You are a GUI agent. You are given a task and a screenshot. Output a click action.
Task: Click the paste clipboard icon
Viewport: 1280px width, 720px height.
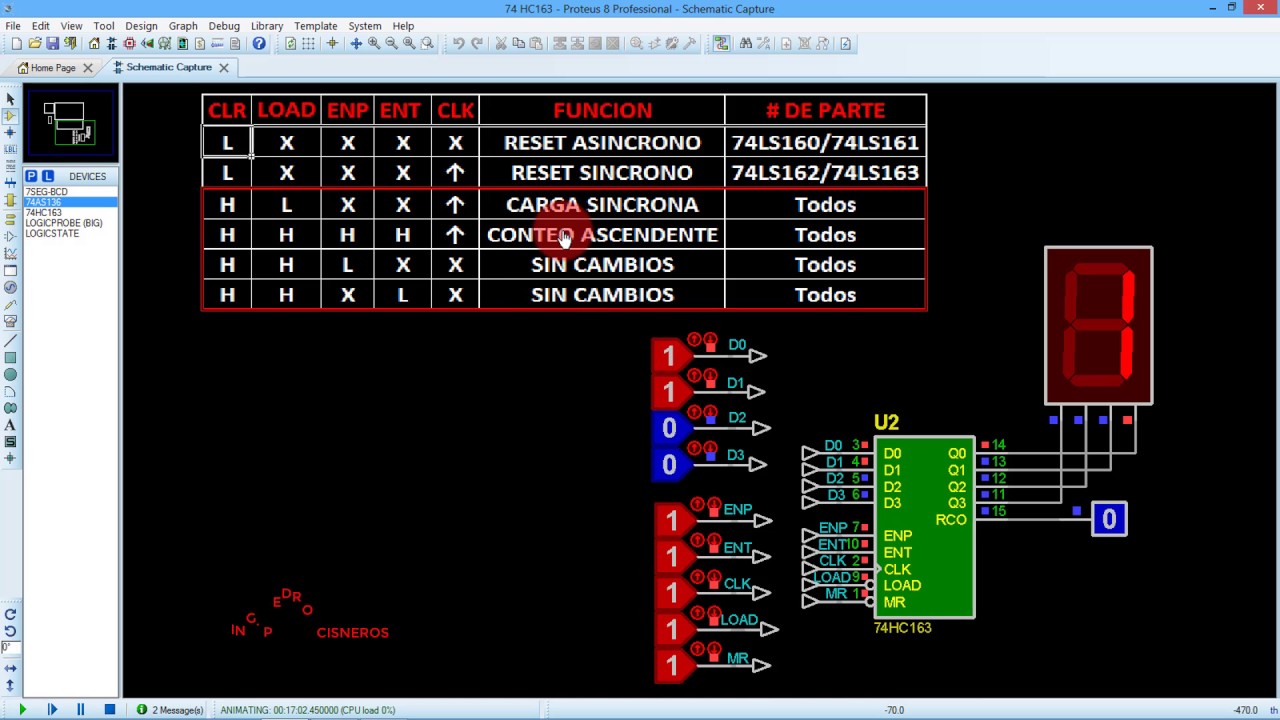pyautogui.click(x=536, y=44)
